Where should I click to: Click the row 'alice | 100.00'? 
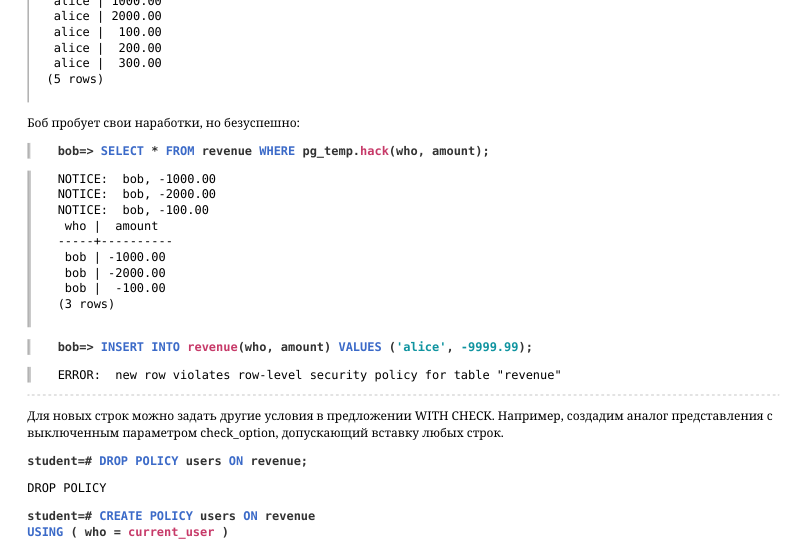click(x=108, y=32)
